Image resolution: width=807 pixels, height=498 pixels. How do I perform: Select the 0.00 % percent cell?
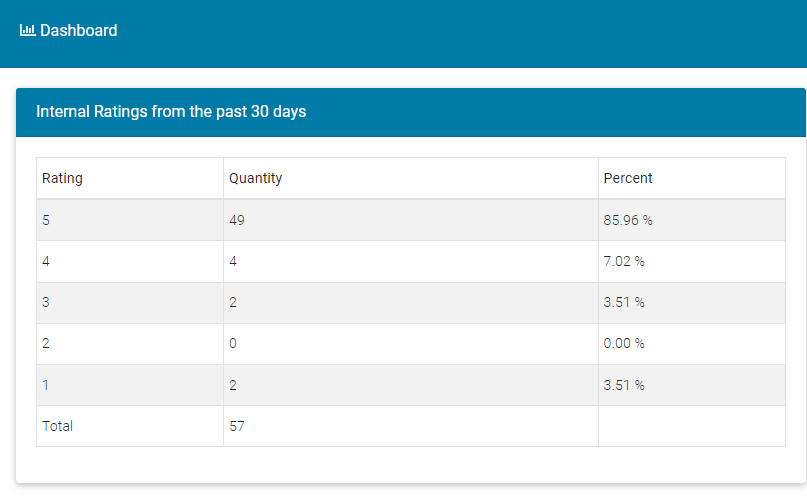(692, 344)
